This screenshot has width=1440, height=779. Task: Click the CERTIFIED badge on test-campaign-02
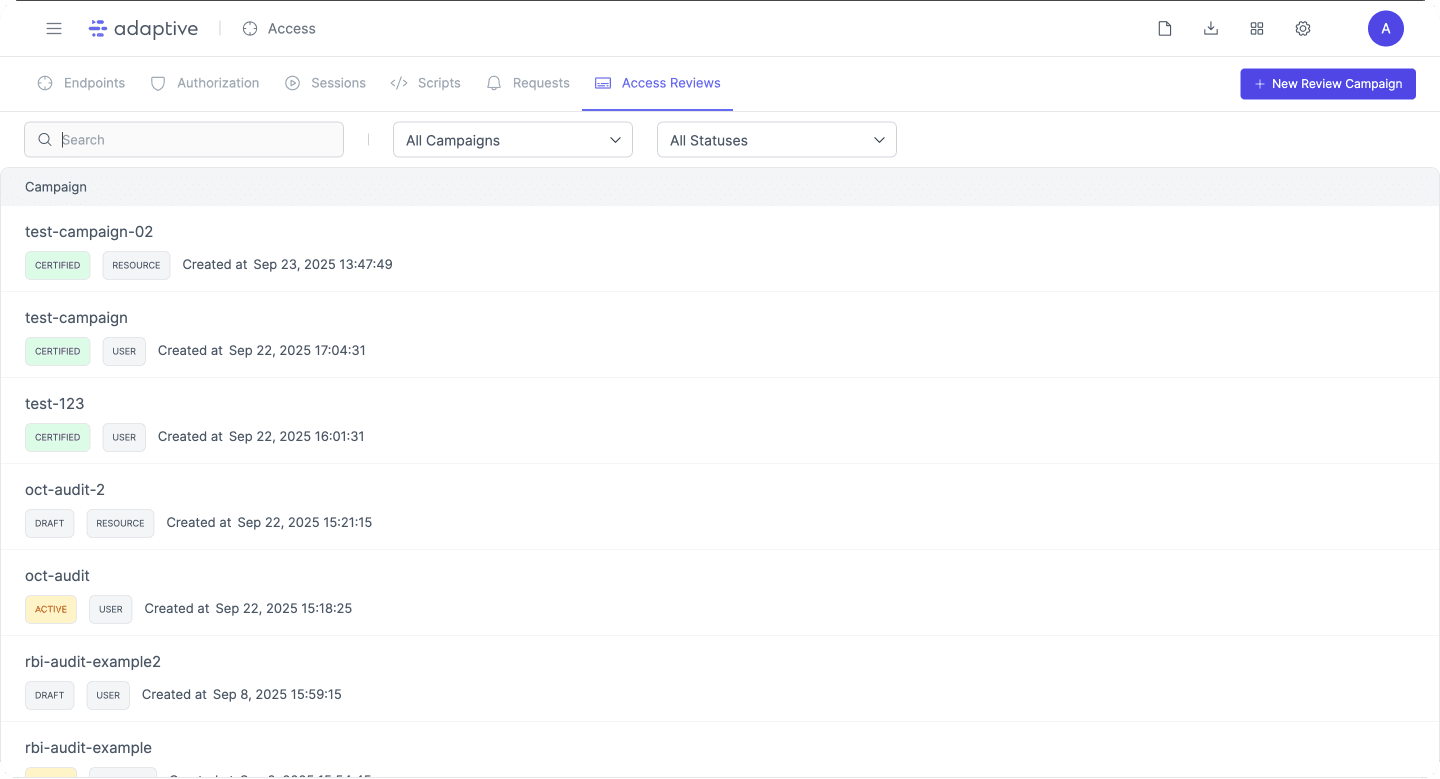58,265
